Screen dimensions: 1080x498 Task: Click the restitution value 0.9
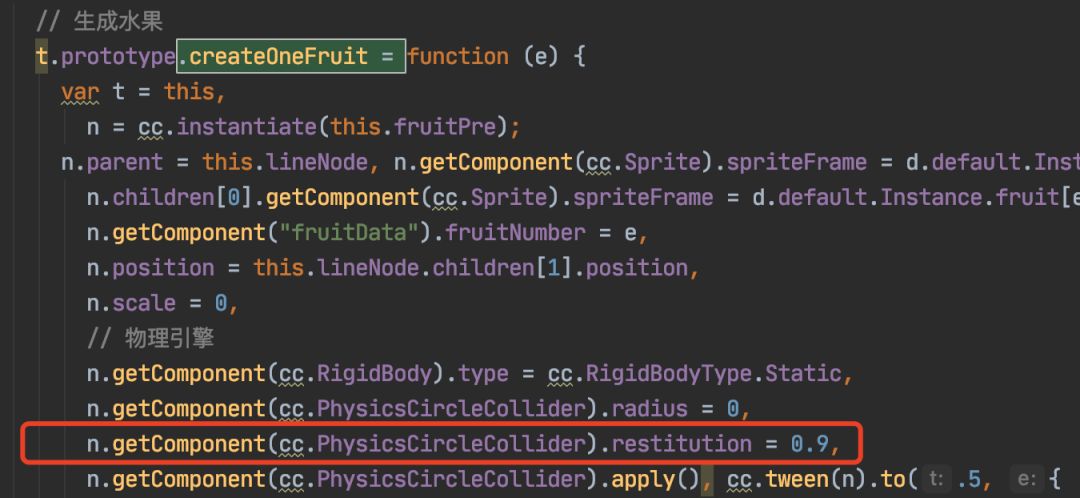[809, 444]
